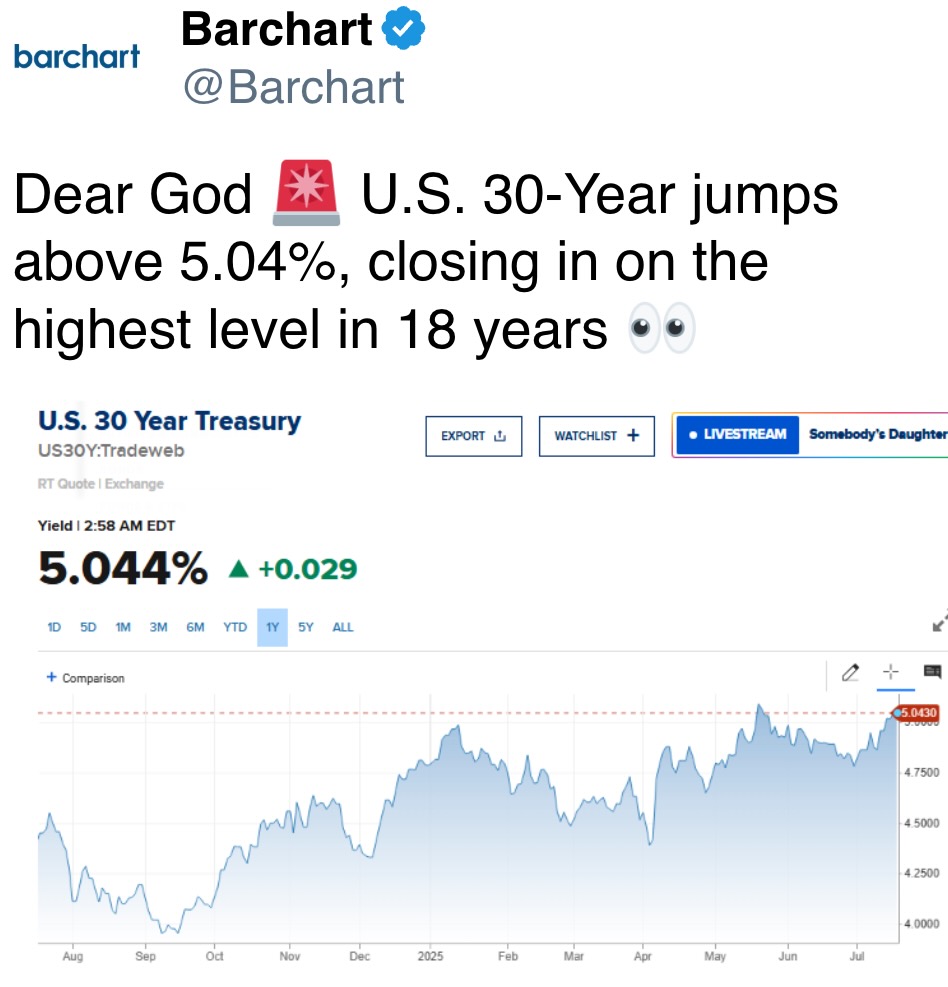Switch to the 3M range
The height and width of the screenshot is (987, 948).
coord(159,627)
